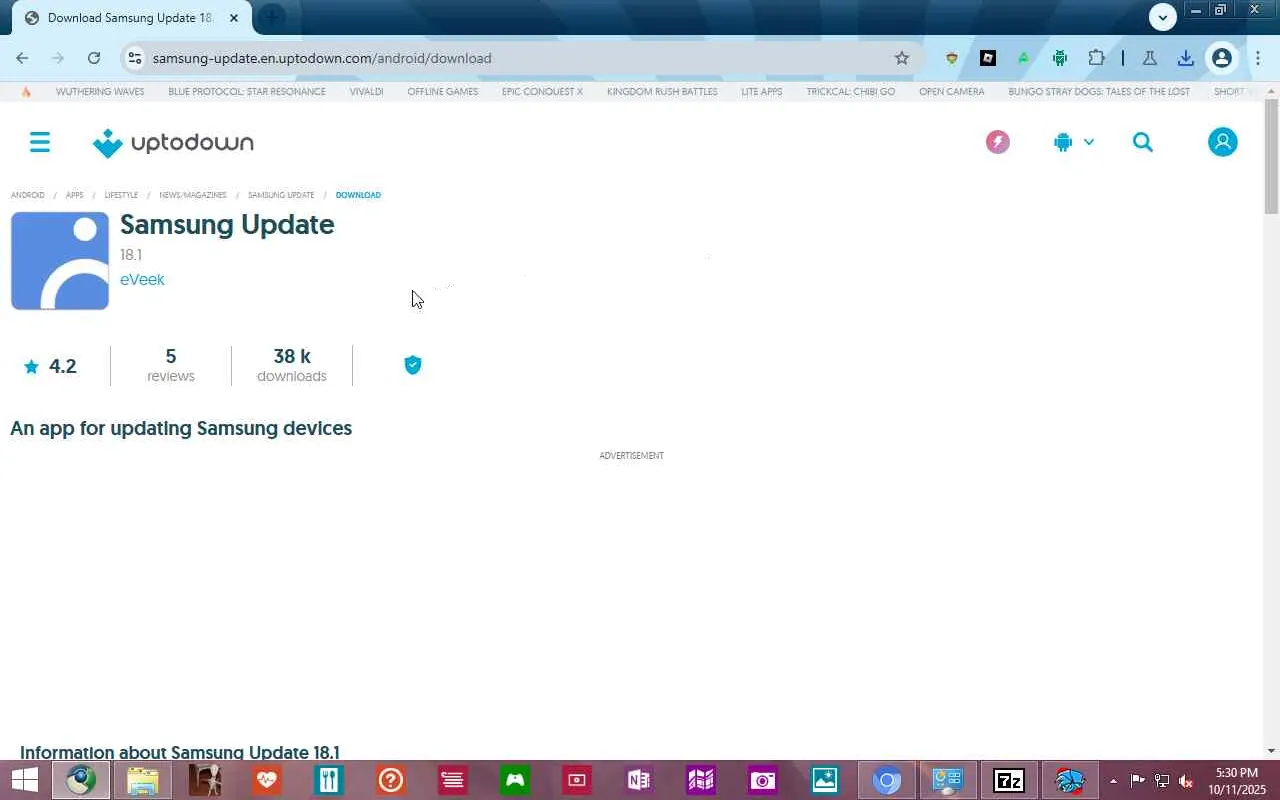Click the rating star icon

(31, 366)
